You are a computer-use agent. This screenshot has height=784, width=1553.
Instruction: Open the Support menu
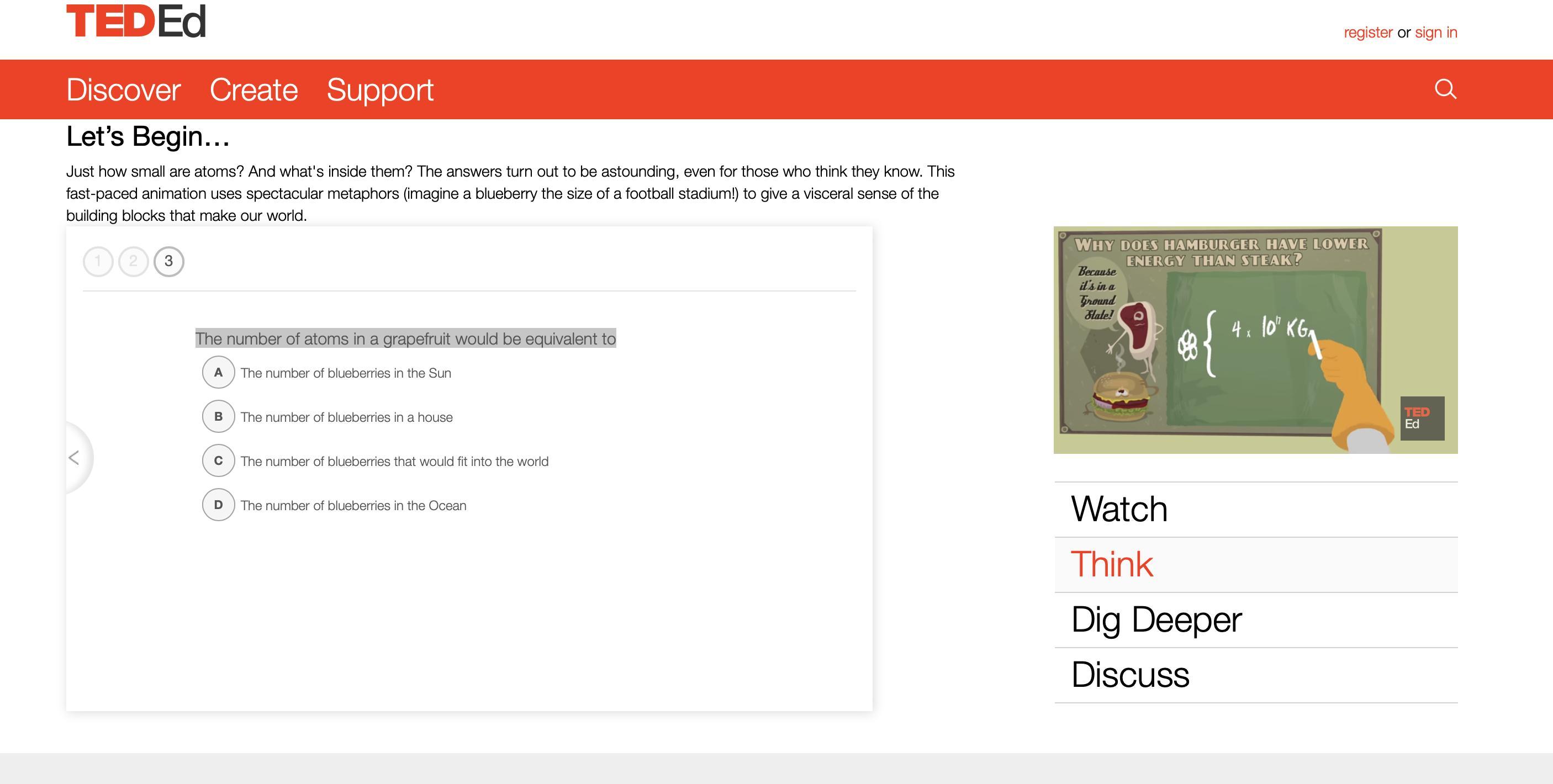[380, 90]
